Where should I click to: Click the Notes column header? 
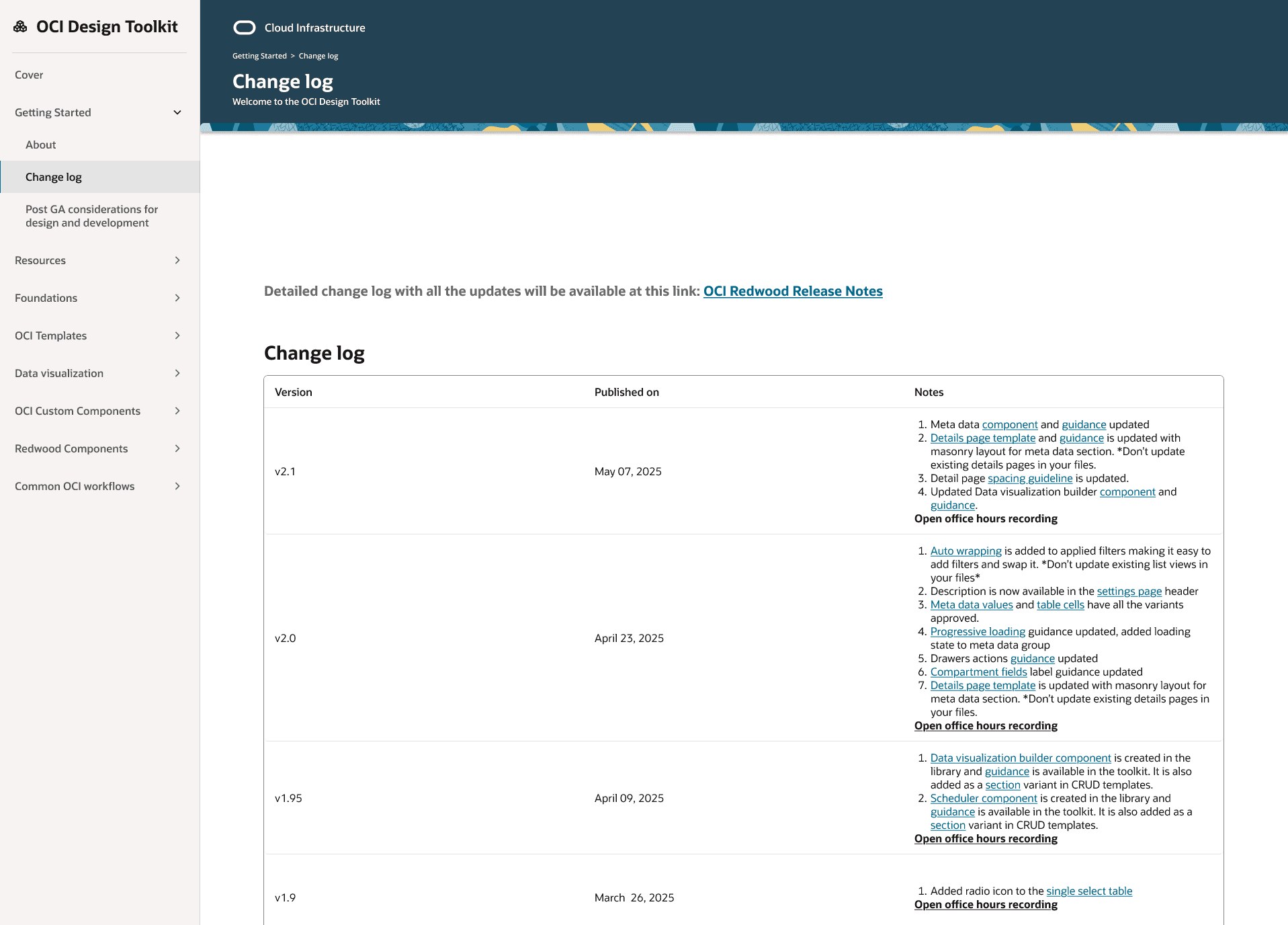(929, 392)
